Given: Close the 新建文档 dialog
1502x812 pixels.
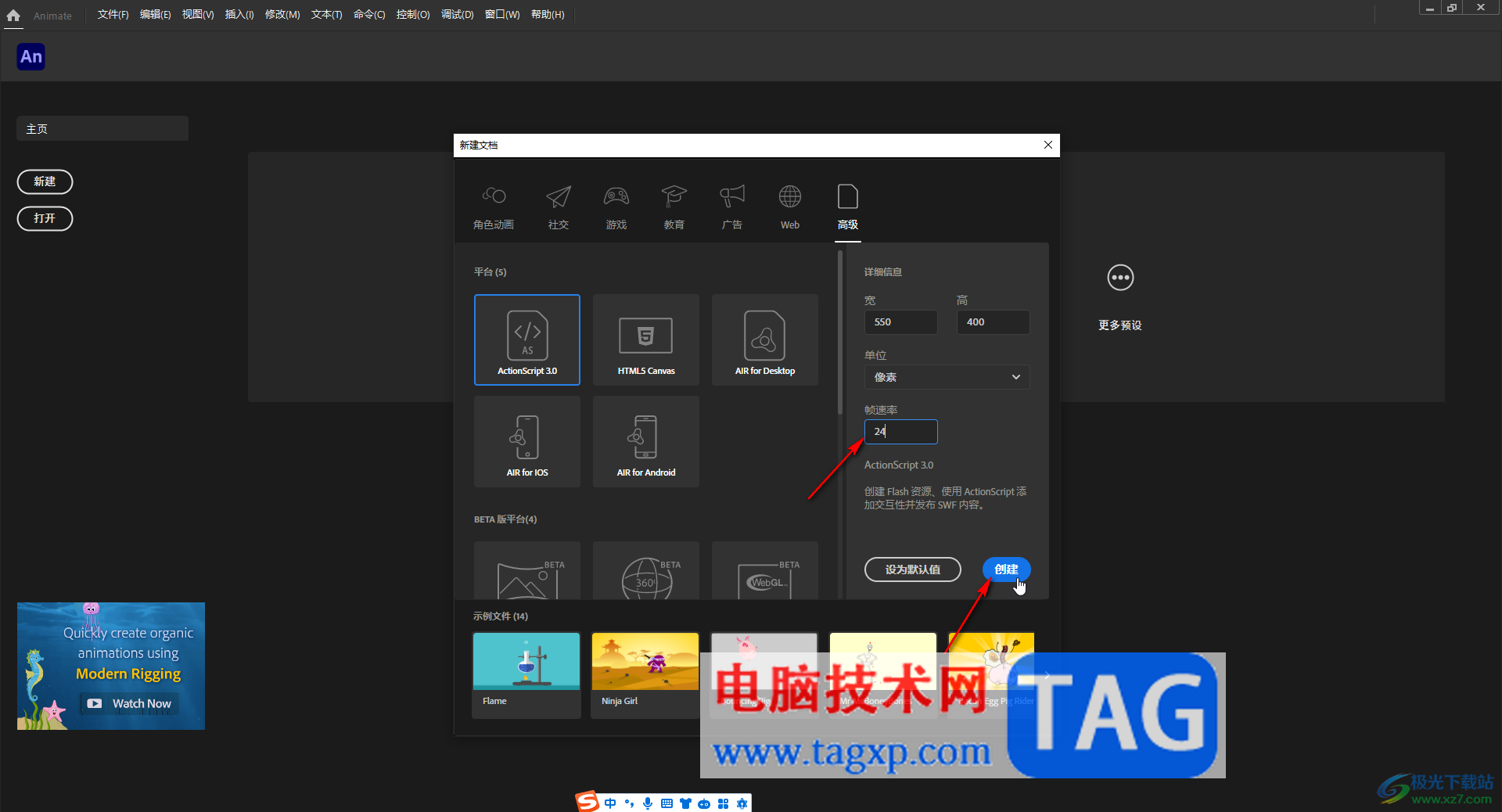Looking at the screenshot, I should [1048, 145].
